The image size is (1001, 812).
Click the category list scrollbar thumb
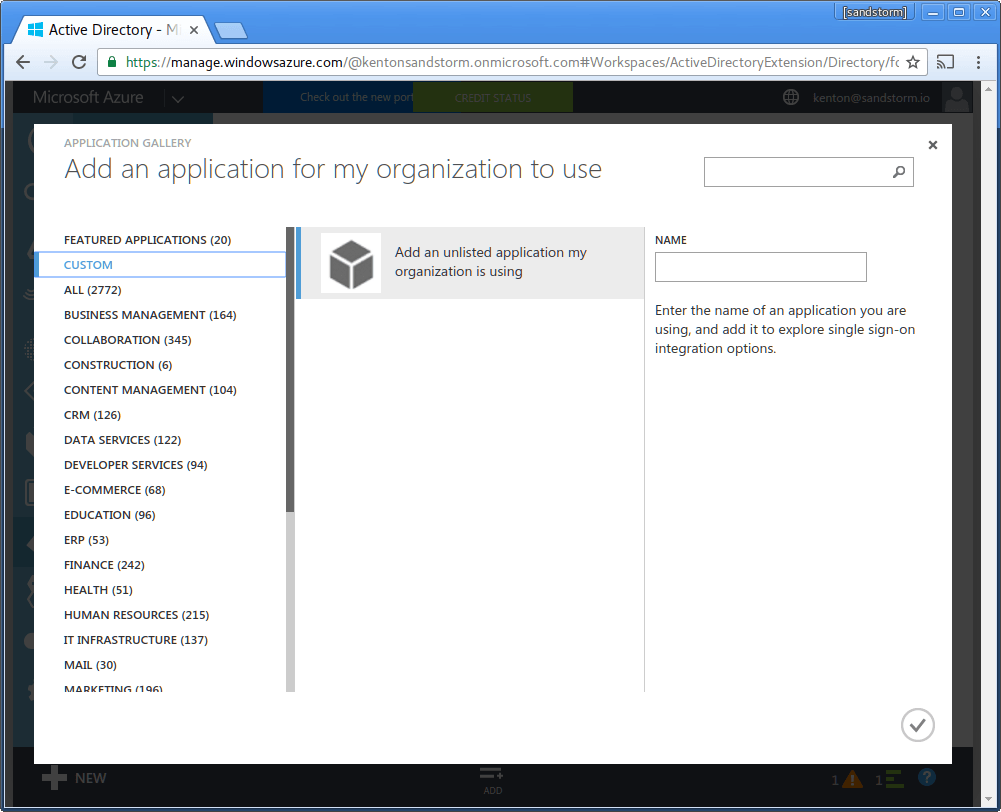(x=290, y=369)
